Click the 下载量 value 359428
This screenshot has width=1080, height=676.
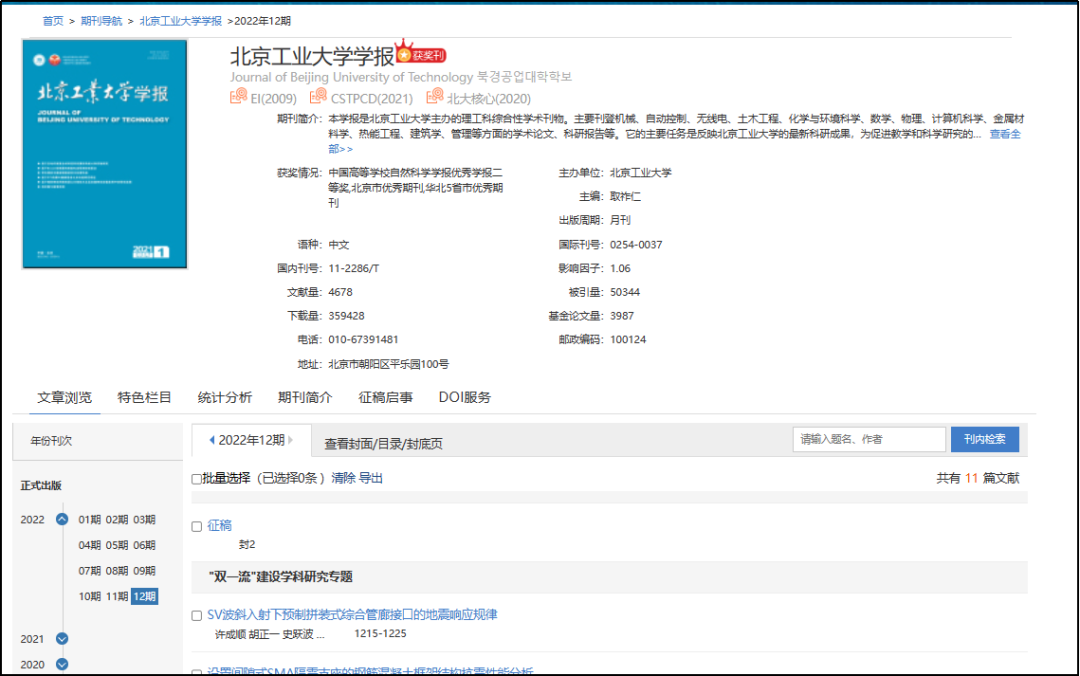coord(346,316)
